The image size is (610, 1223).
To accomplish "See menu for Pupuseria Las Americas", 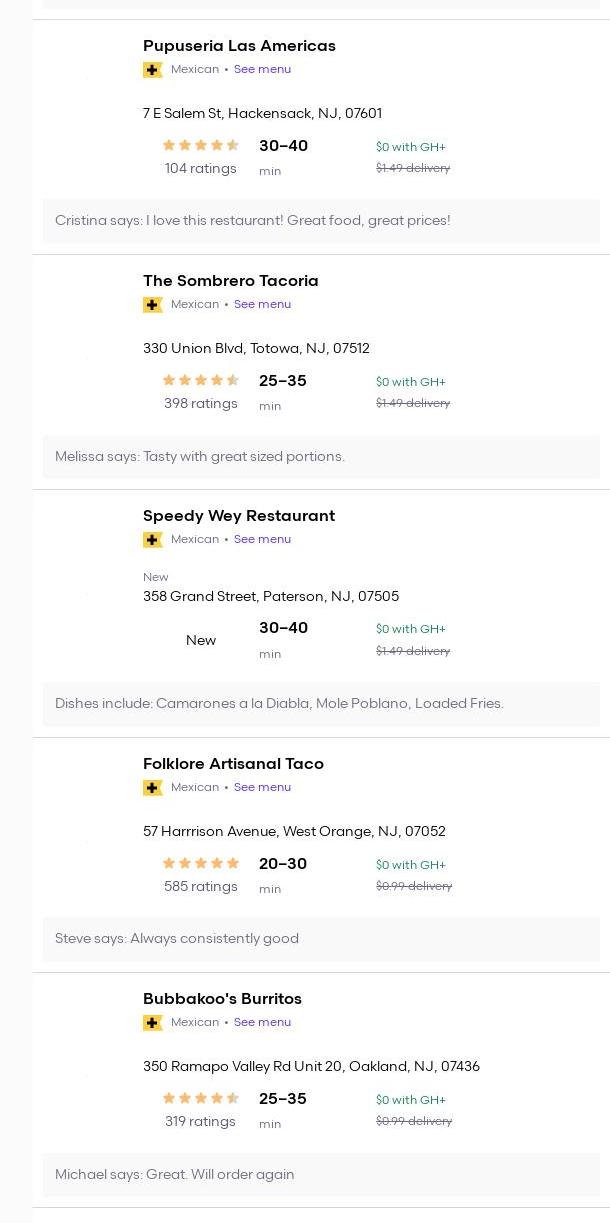I will (262, 70).
